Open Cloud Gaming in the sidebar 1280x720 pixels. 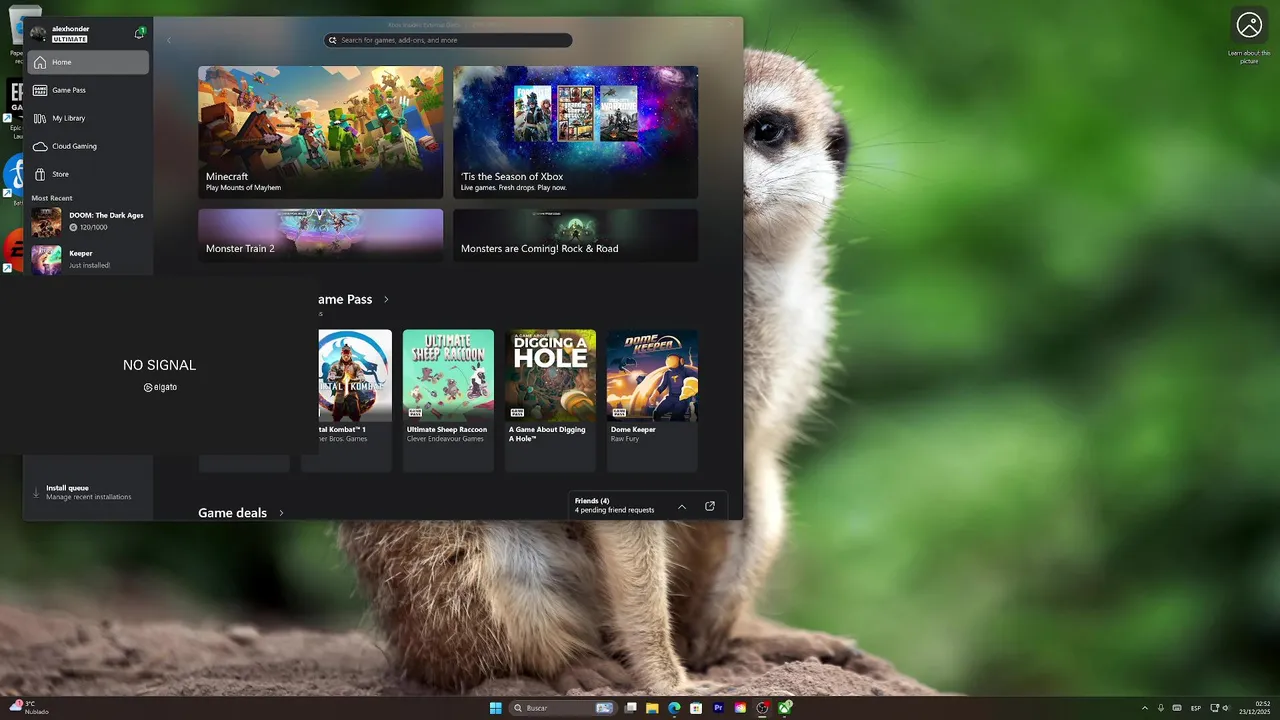(x=88, y=146)
